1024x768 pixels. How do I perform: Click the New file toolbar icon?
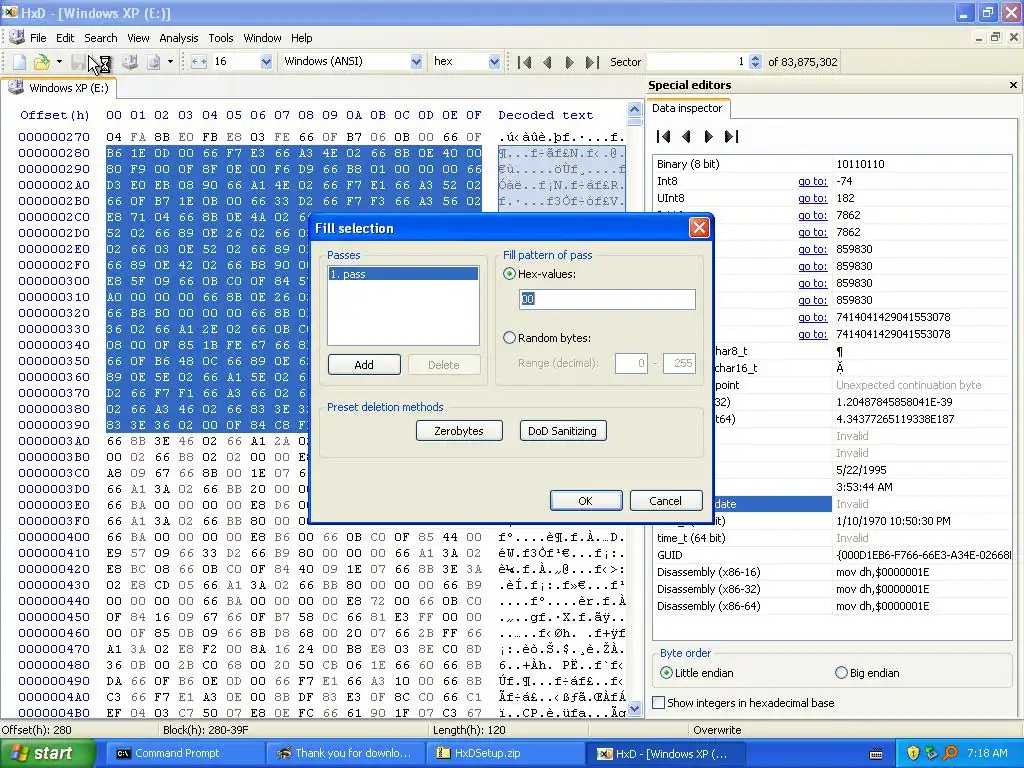tap(20, 62)
